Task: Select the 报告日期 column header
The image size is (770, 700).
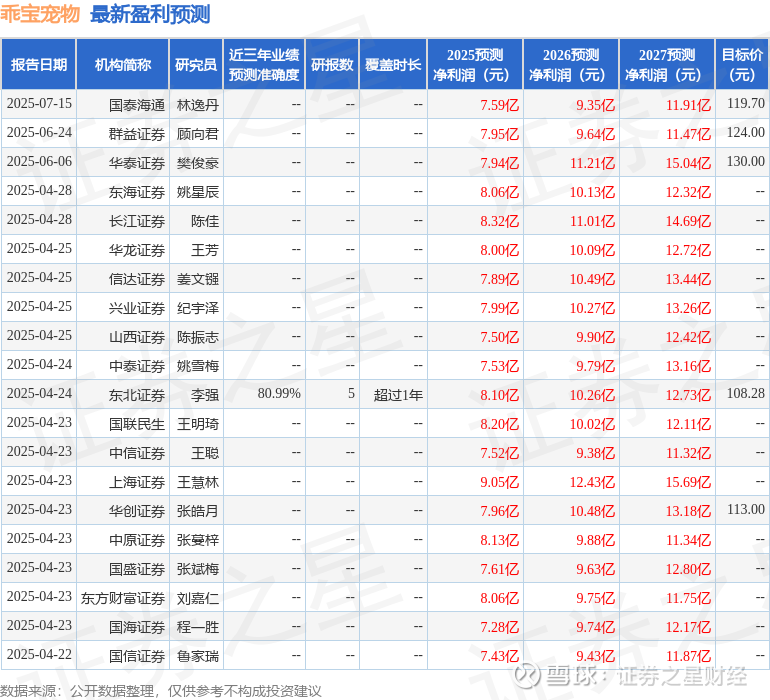Action: click(x=39, y=64)
